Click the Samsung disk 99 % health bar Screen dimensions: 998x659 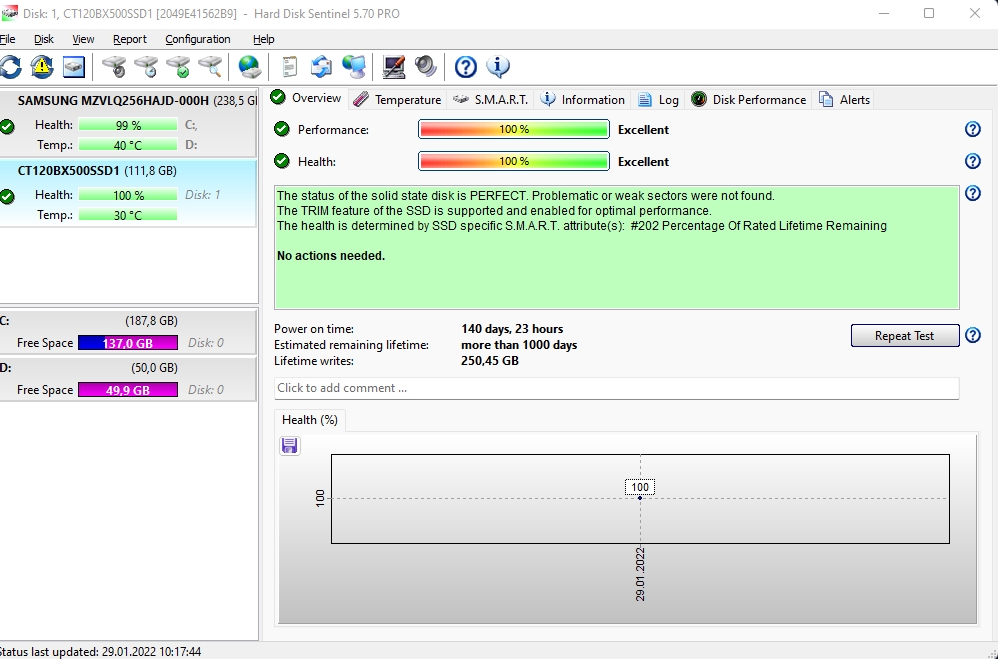[x=128, y=125]
